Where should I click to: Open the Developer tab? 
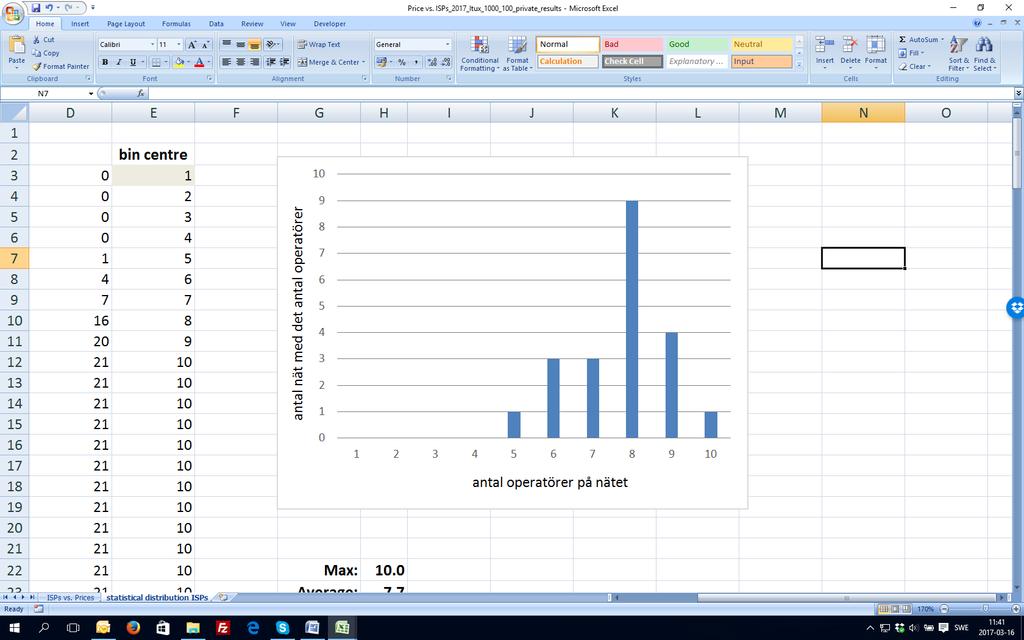click(x=330, y=24)
